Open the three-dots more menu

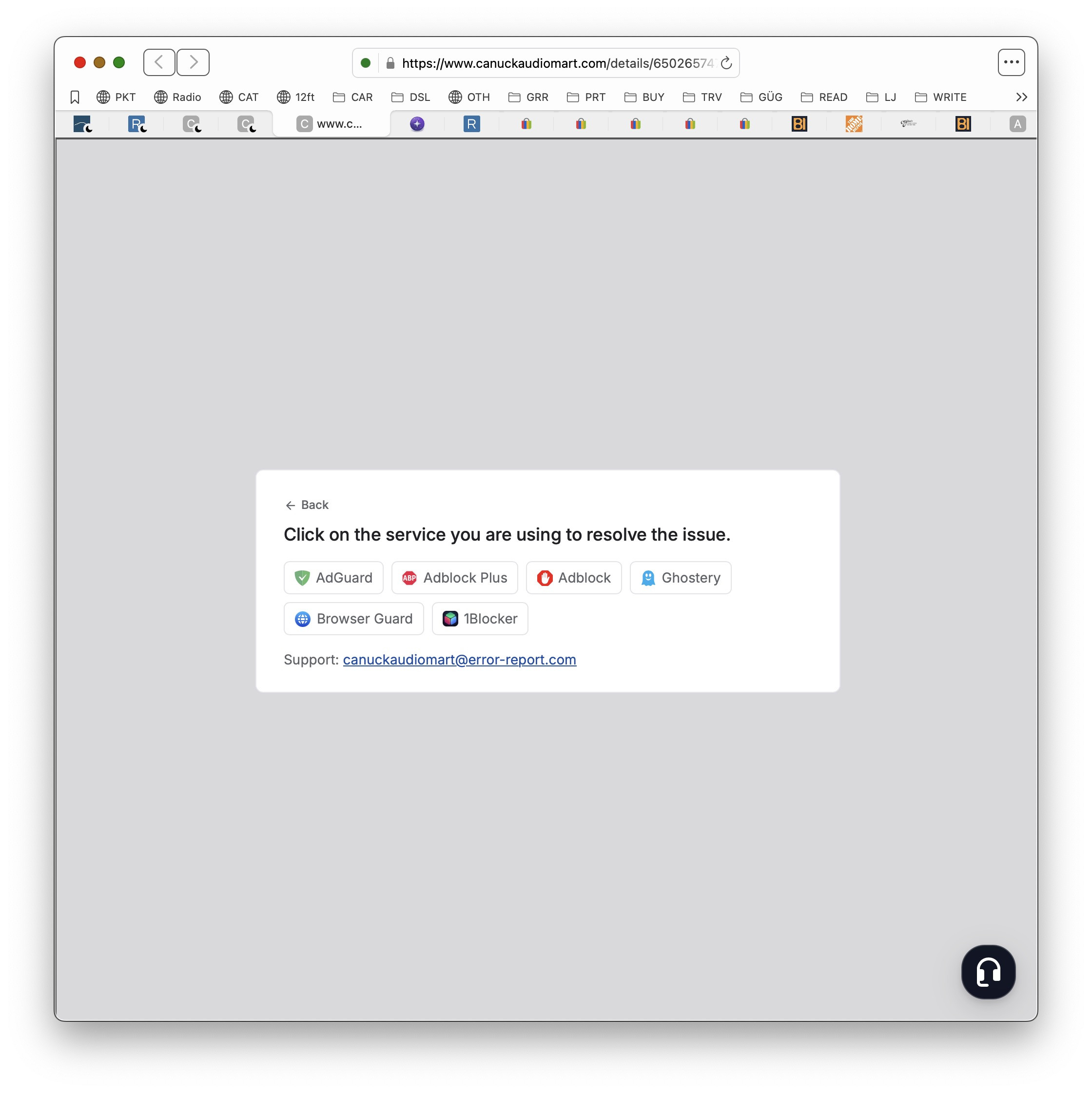[x=1011, y=62]
